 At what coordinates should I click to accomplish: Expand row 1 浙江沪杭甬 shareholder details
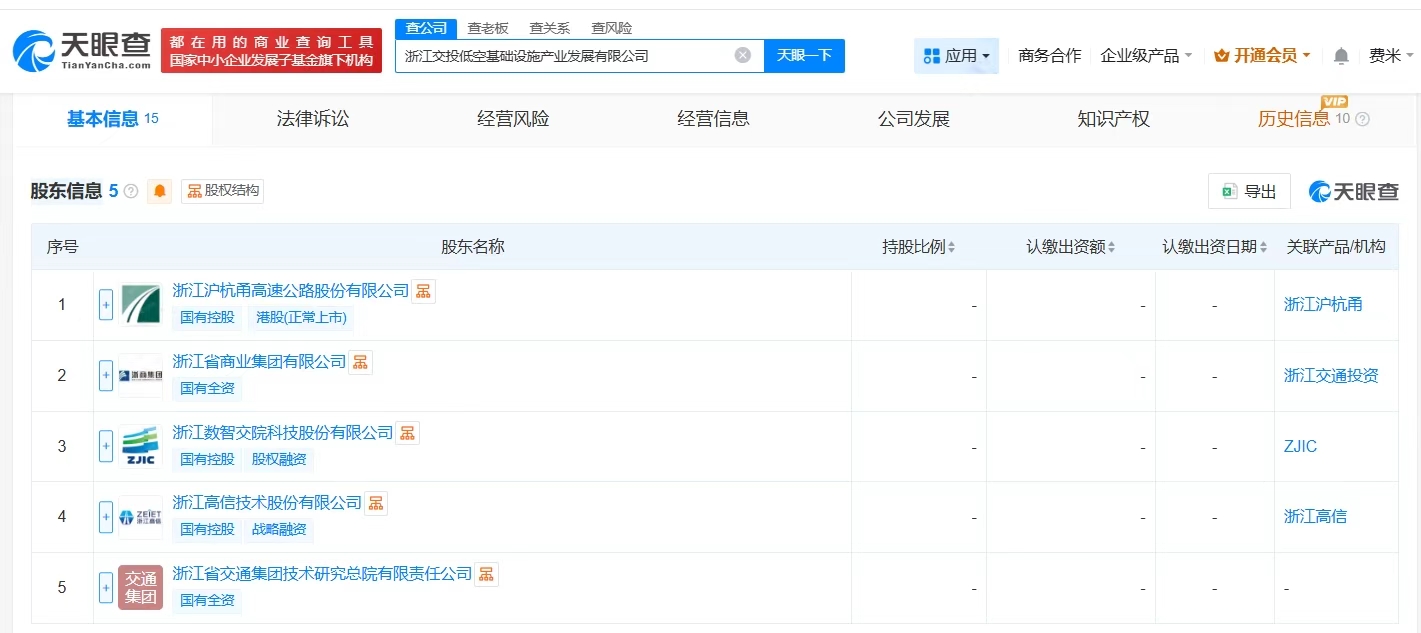106,305
